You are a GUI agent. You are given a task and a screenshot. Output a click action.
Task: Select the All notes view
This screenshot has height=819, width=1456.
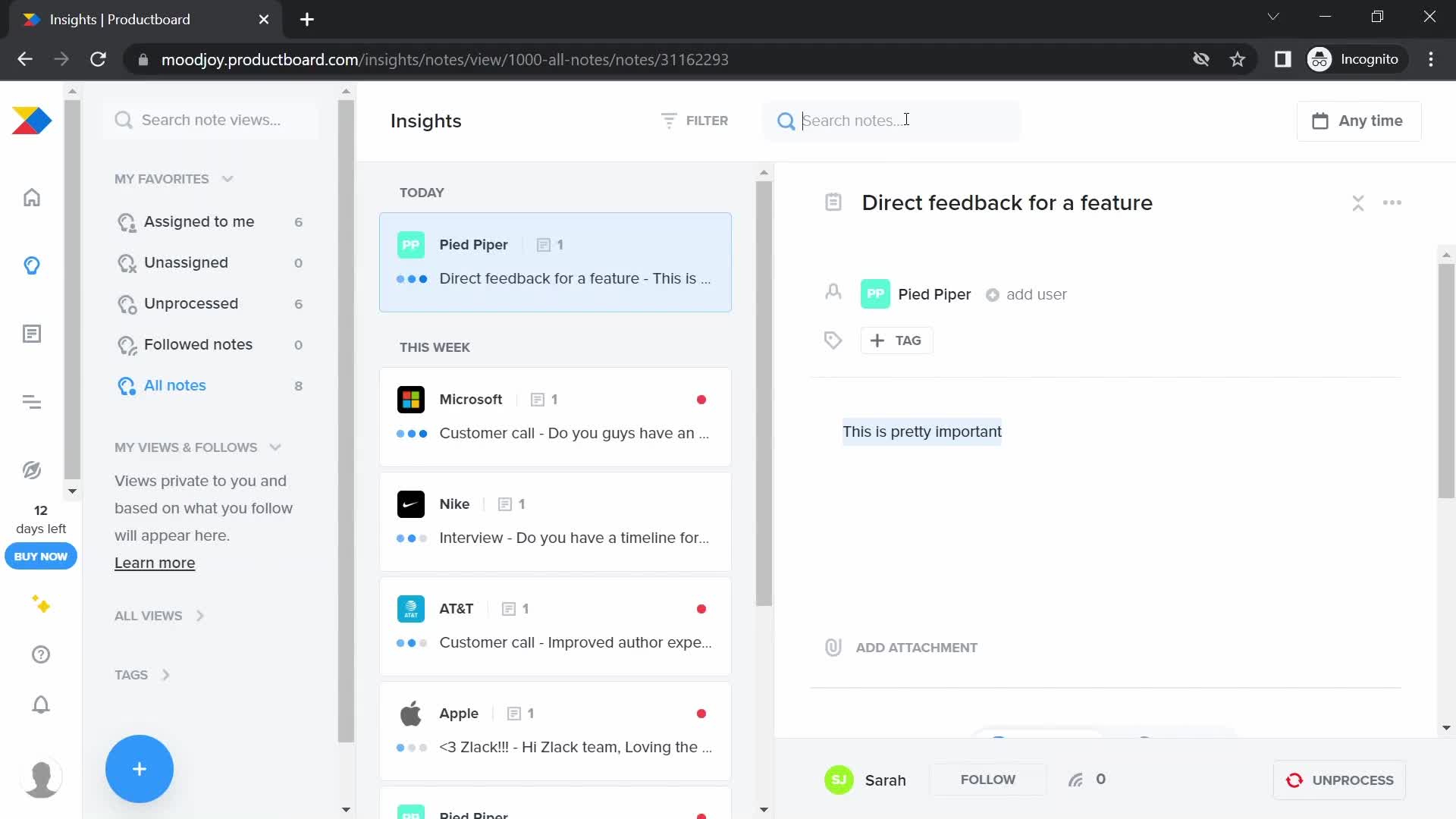click(210, 385)
